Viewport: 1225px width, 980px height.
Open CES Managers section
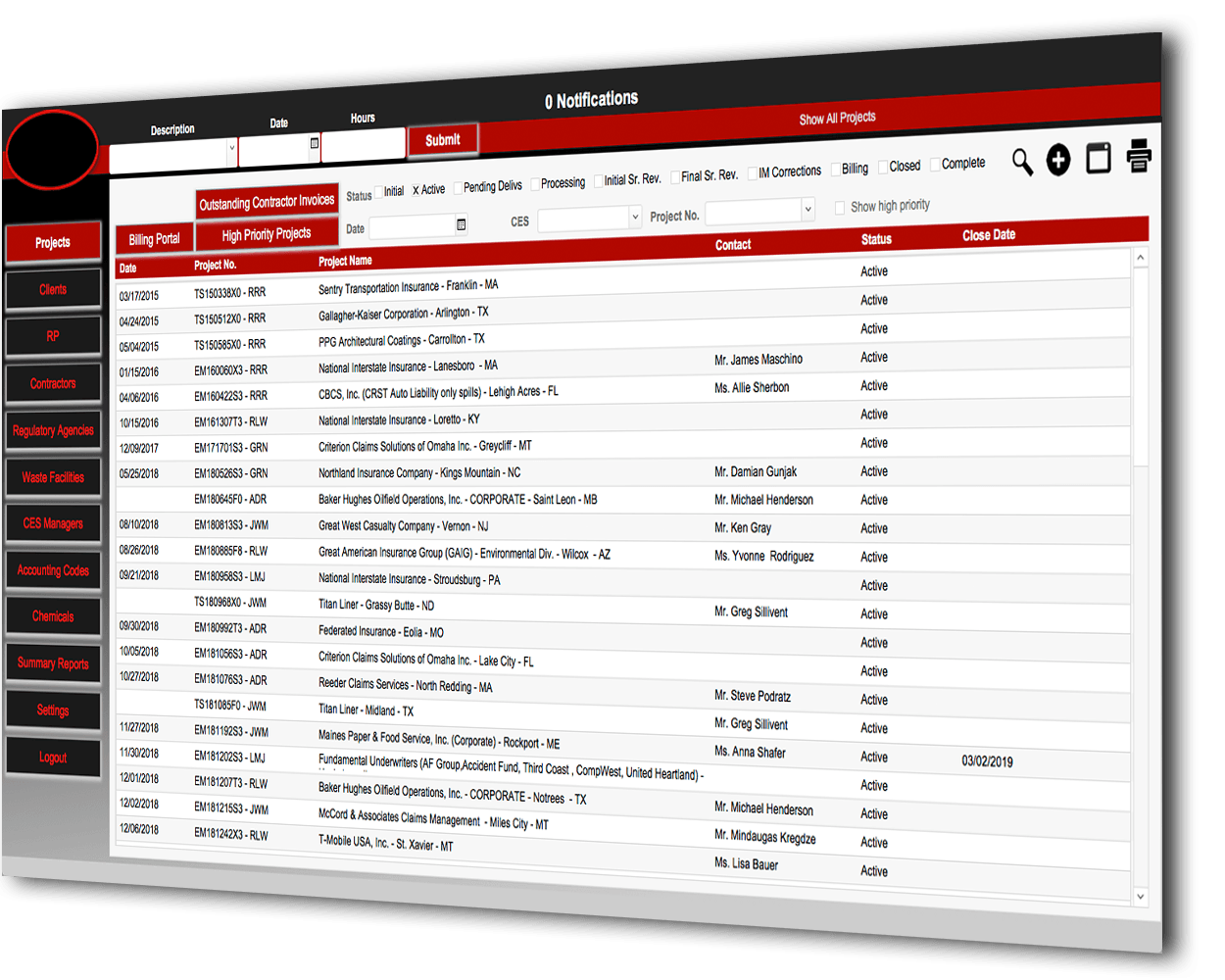point(53,523)
